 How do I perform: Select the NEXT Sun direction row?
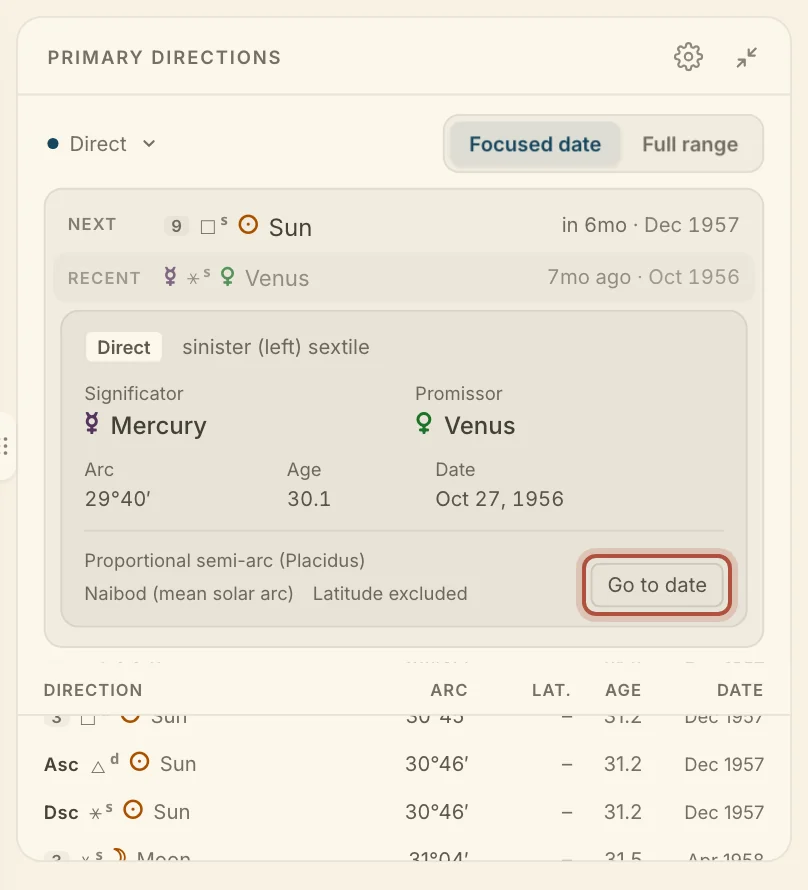pos(403,226)
